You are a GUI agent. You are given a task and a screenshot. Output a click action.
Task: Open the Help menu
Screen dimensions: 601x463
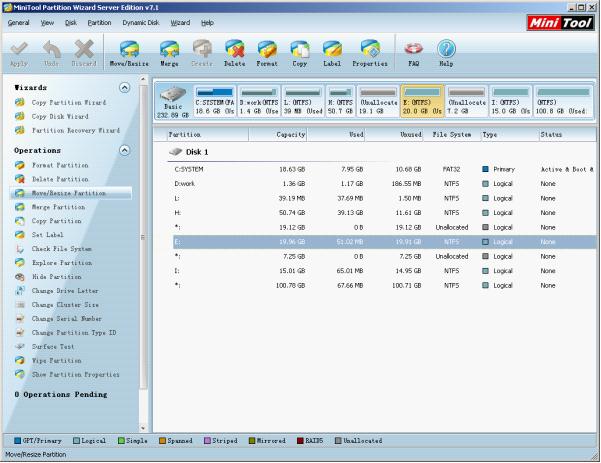(x=207, y=23)
